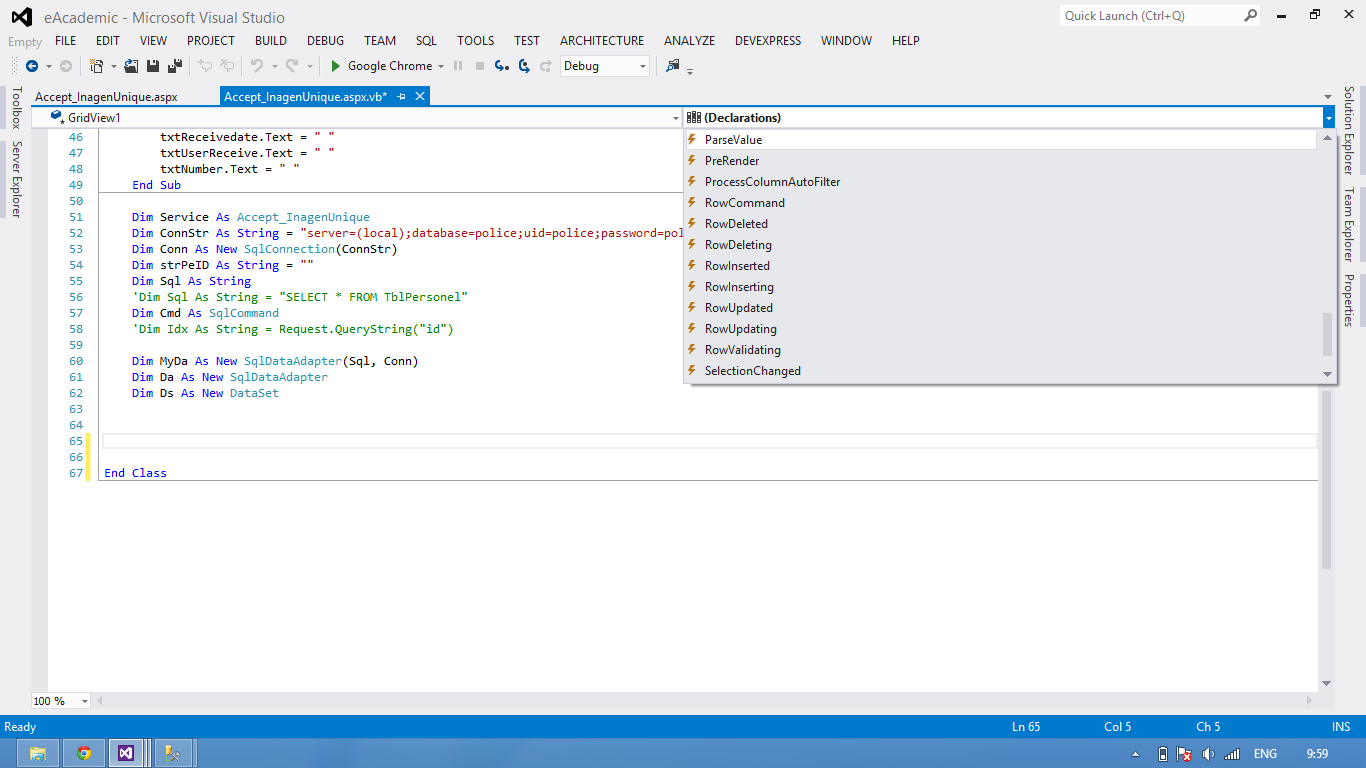Click the Navigate Backward arrow icon
The width and height of the screenshot is (1366, 768).
click(x=31, y=66)
